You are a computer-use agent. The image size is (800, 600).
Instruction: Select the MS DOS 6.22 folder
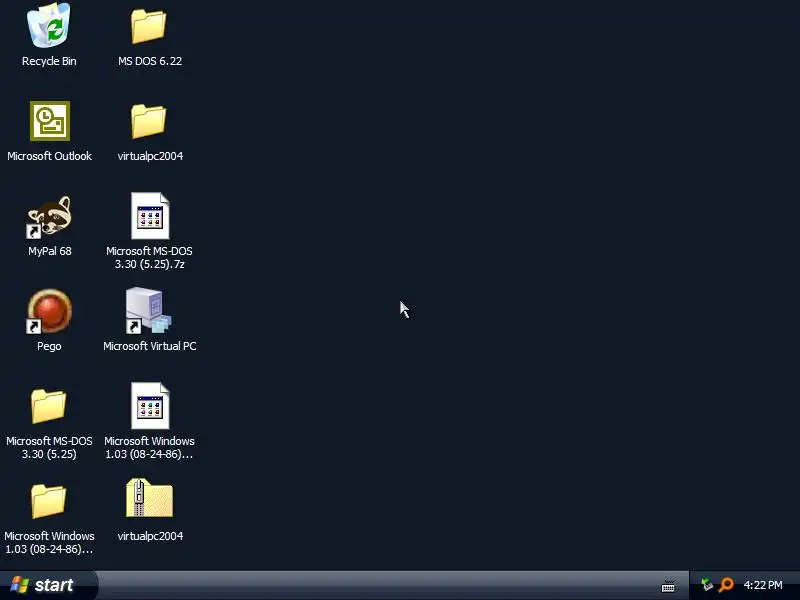click(148, 26)
